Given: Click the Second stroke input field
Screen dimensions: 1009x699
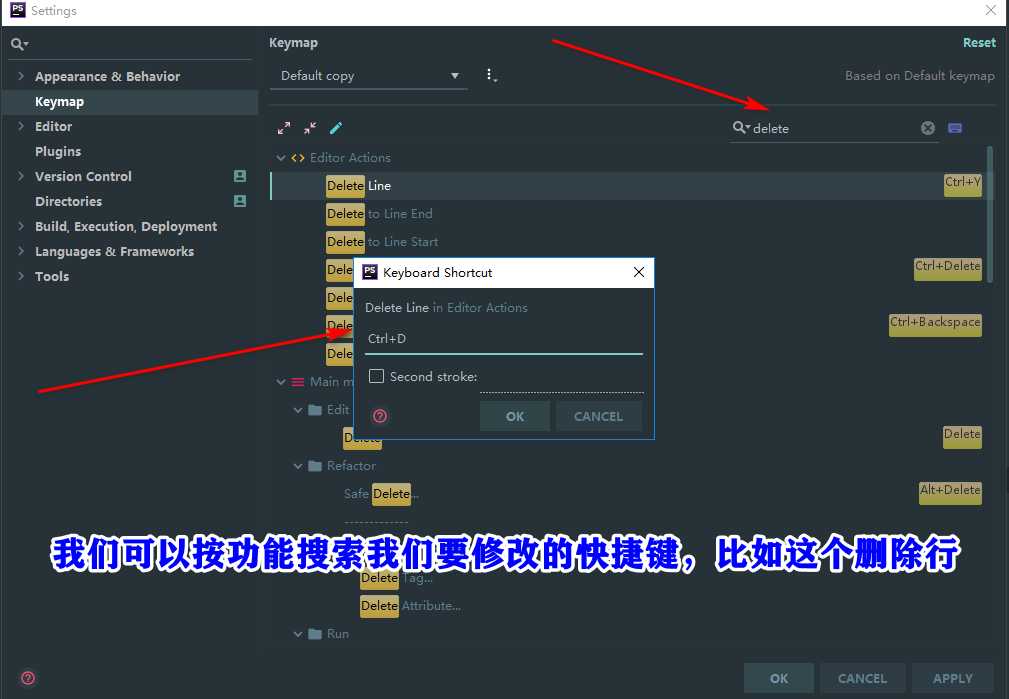Looking at the screenshot, I should pos(562,379).
